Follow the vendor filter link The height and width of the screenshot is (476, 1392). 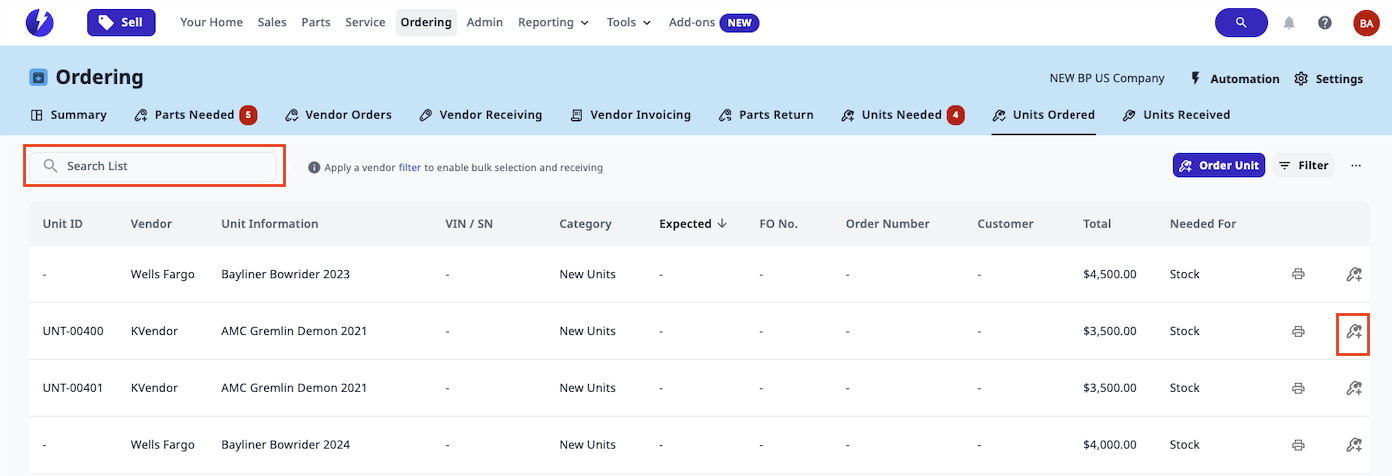tap(409, 168)
